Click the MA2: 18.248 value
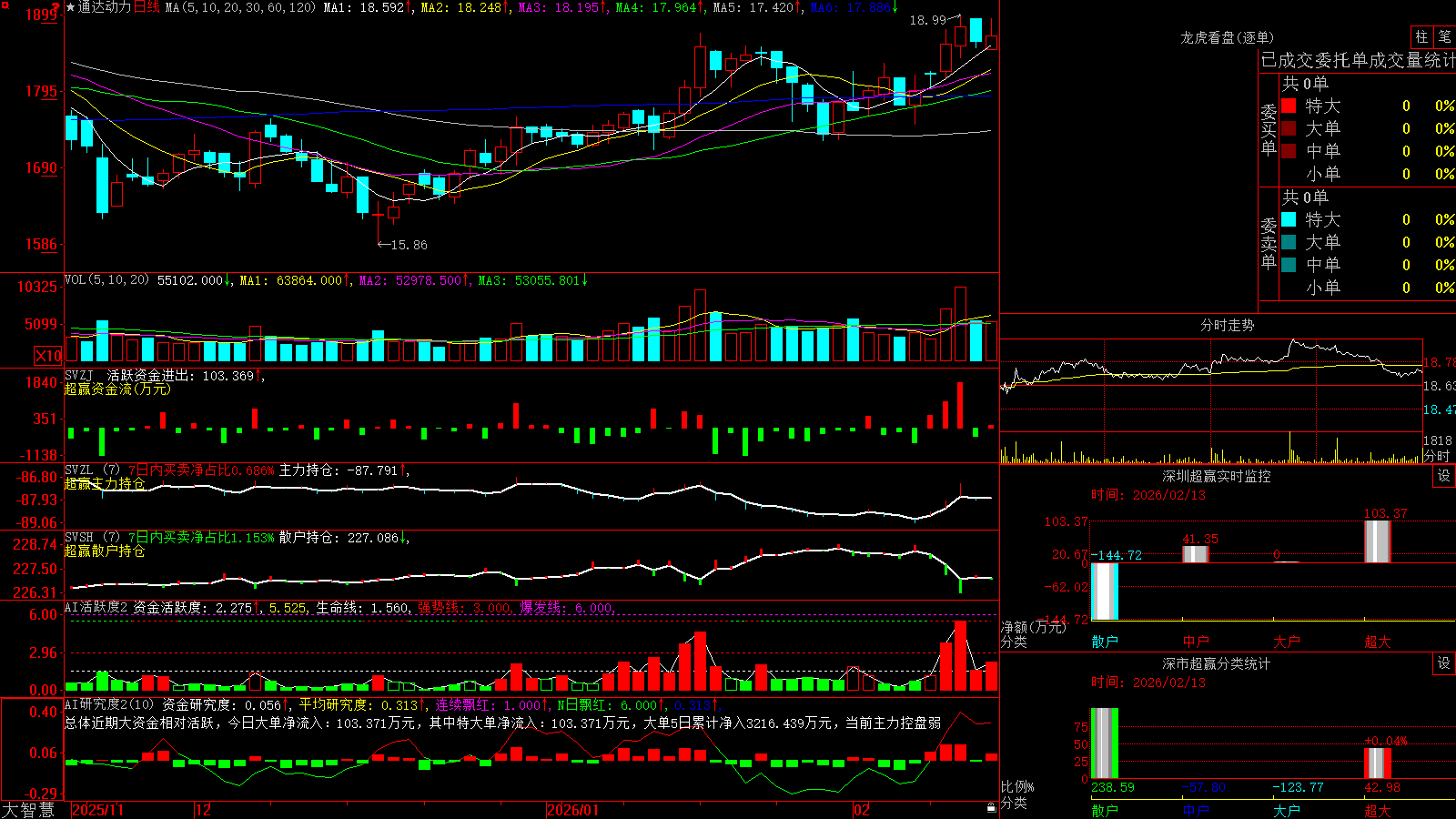The height and width of the screenshot is (819, 1456). click(x=463, y=7)
